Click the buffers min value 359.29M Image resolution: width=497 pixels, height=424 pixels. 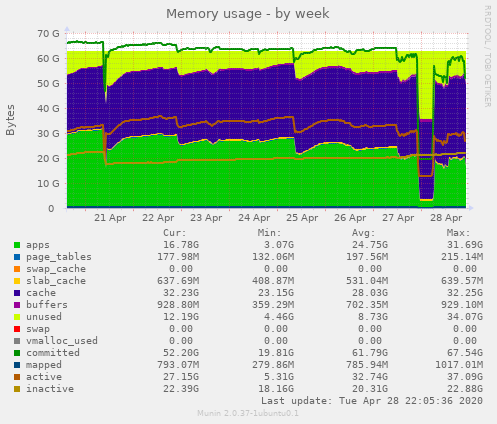(273, 305)
